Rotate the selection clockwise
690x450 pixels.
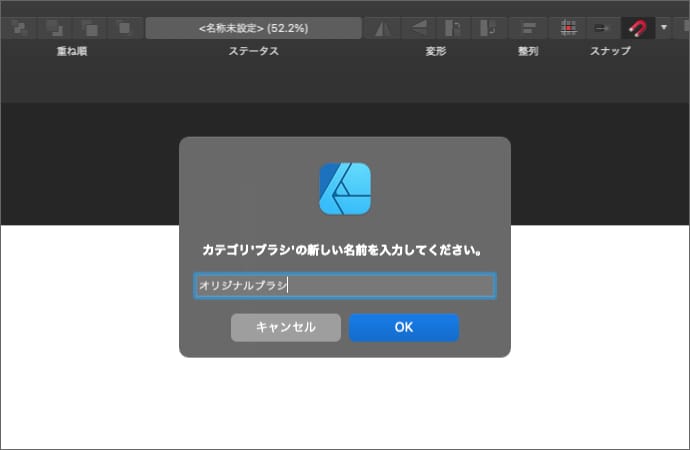coord(488,27)
